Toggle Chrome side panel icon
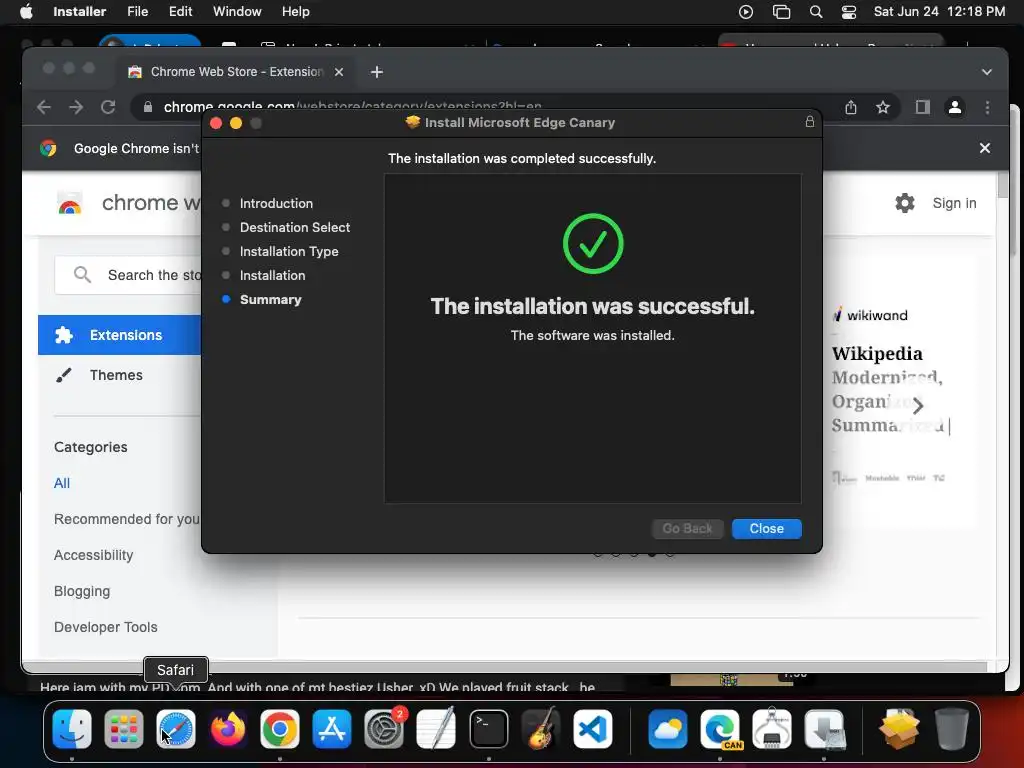 click(922, 107)
